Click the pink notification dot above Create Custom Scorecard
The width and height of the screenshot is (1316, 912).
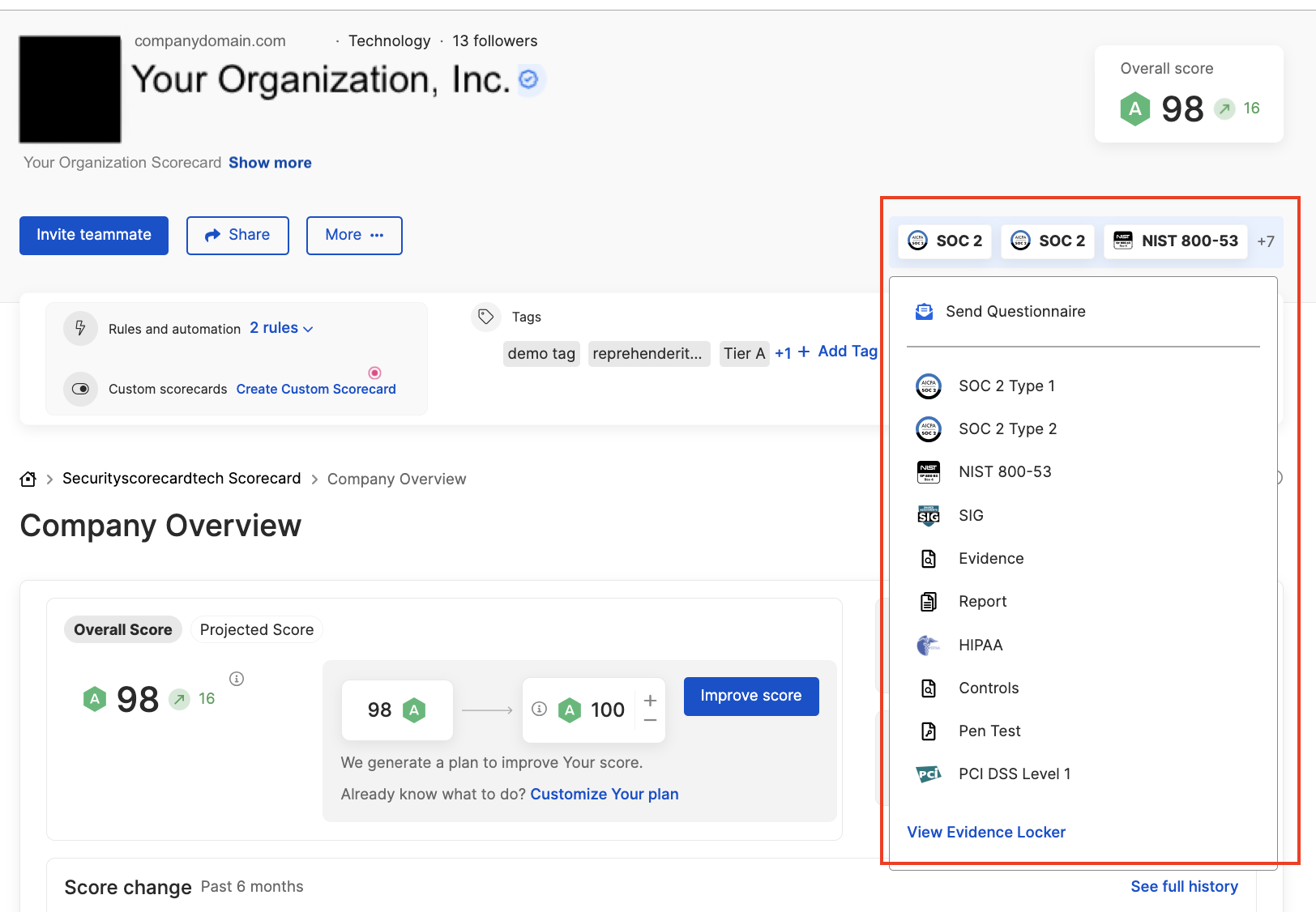374,373
